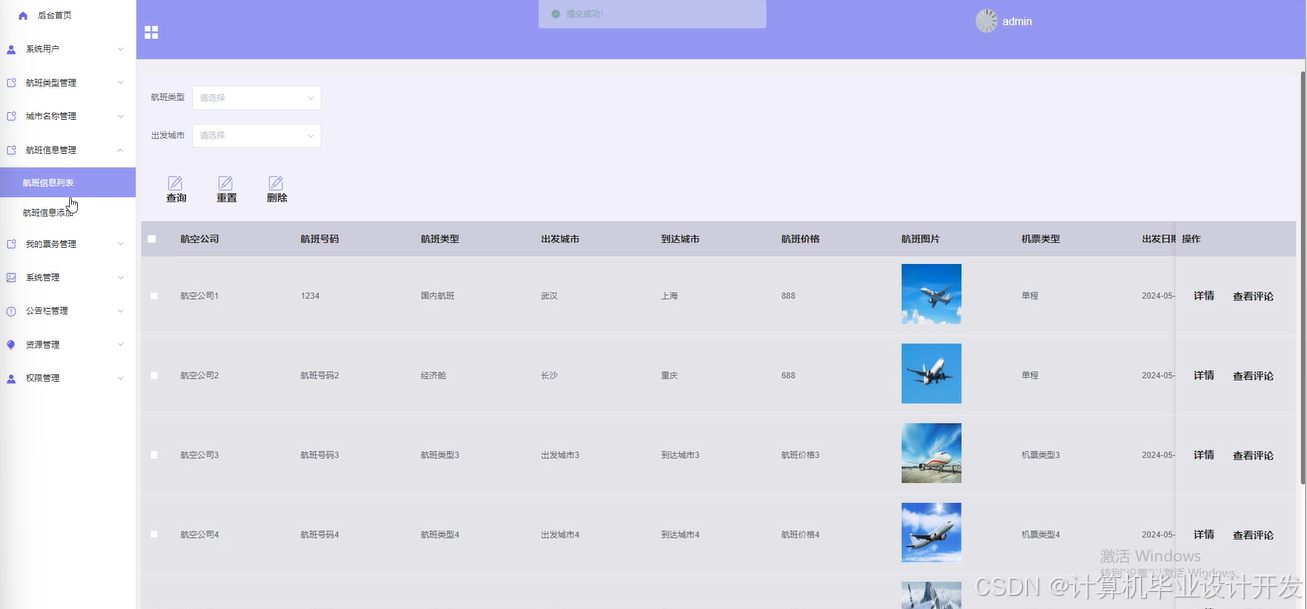Click the icon beside 城市名称管理
This screenshot has width=1307, height=609.
tap(11, 116)
